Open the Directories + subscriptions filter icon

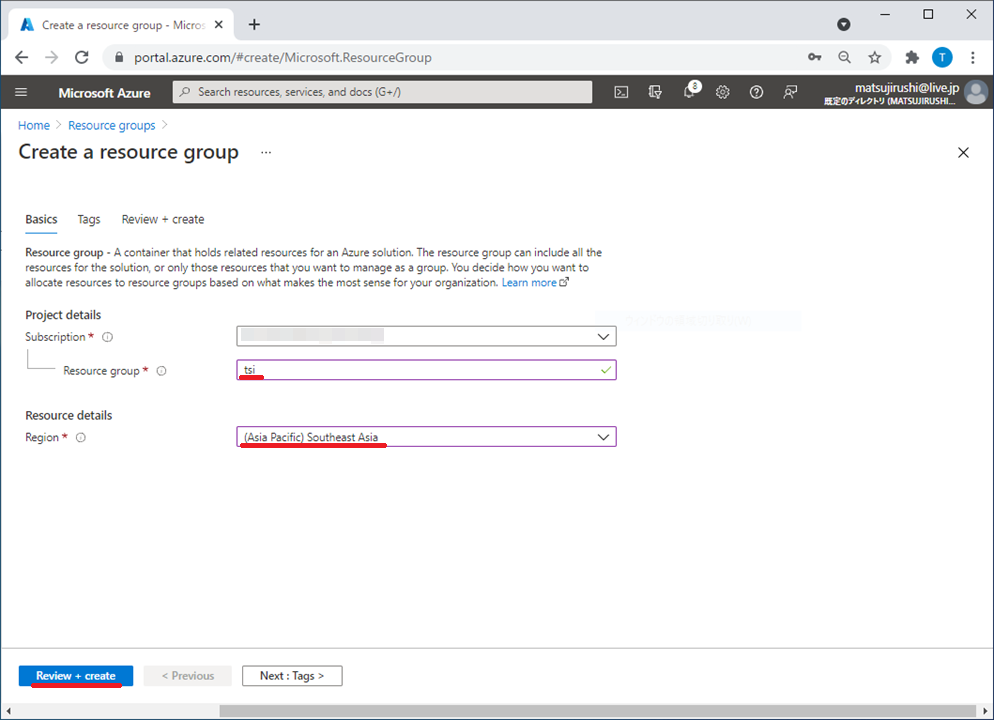[655, 92]
